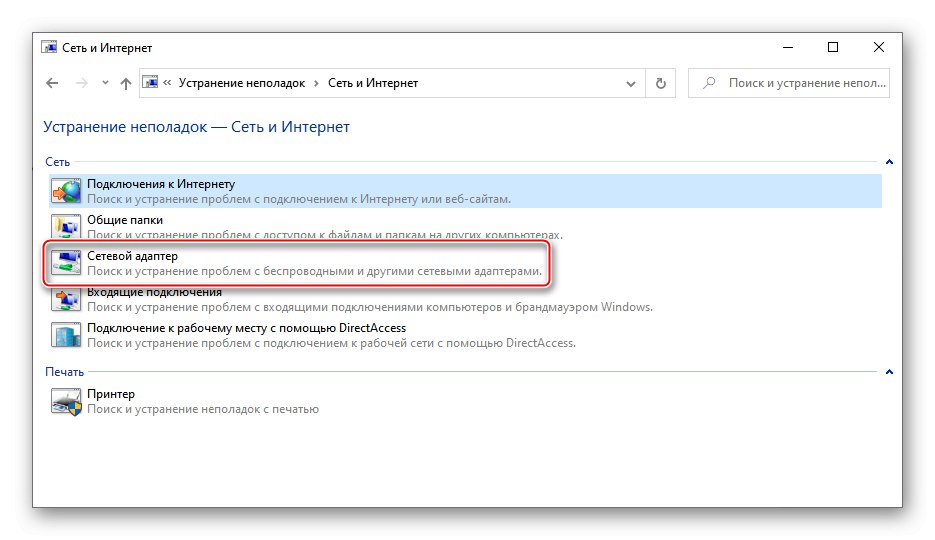Click description about веб-сайтам internet connection
935x540 pixels.
coord(299,199)
